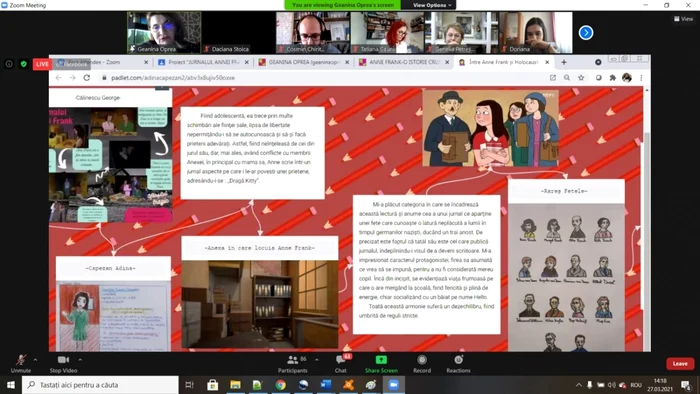Open the Rareș Petele character drawings
Screen dimensions: 700x394
[x=566, y=278]
